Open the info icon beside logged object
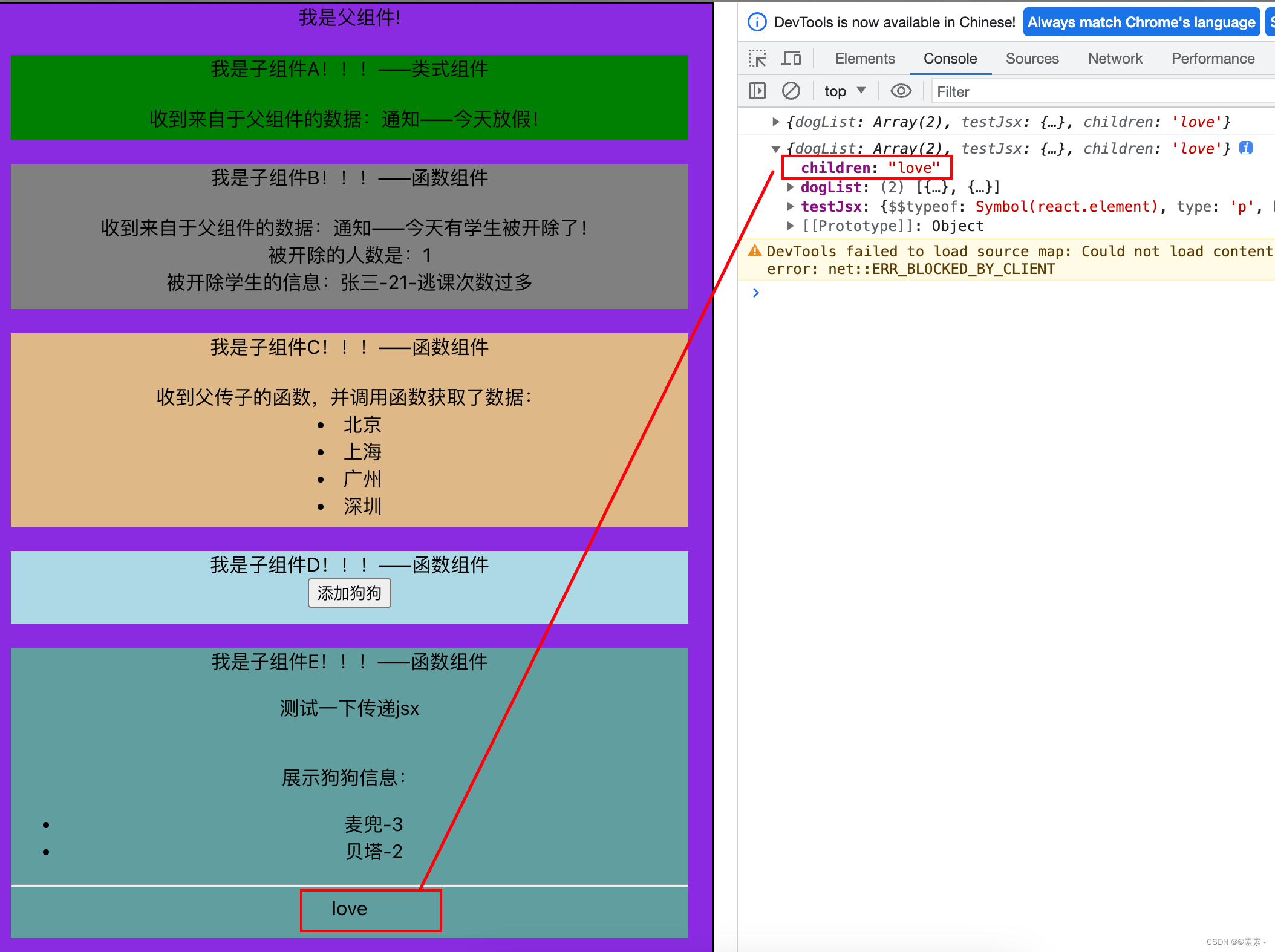The width and height of the screenshot is (1275, 952). 1245,148
